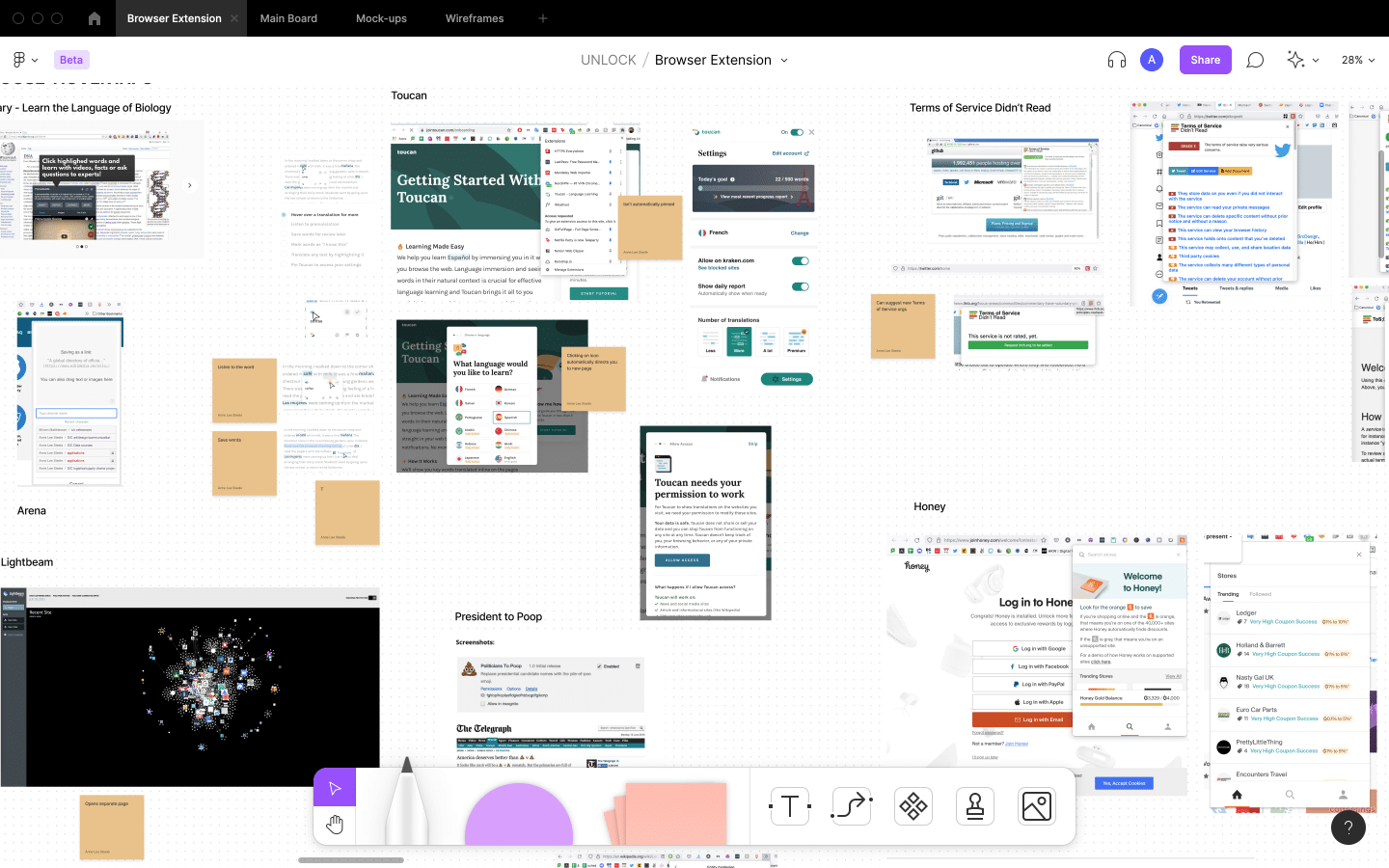
Task: Select the Trending tab in Honey Stores
Action: (x=1228, y=594)
